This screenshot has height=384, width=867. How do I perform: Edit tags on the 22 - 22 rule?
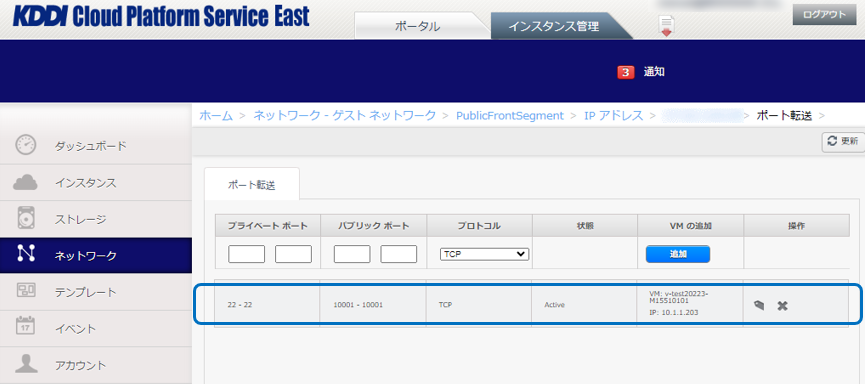[x=759, y=305]
